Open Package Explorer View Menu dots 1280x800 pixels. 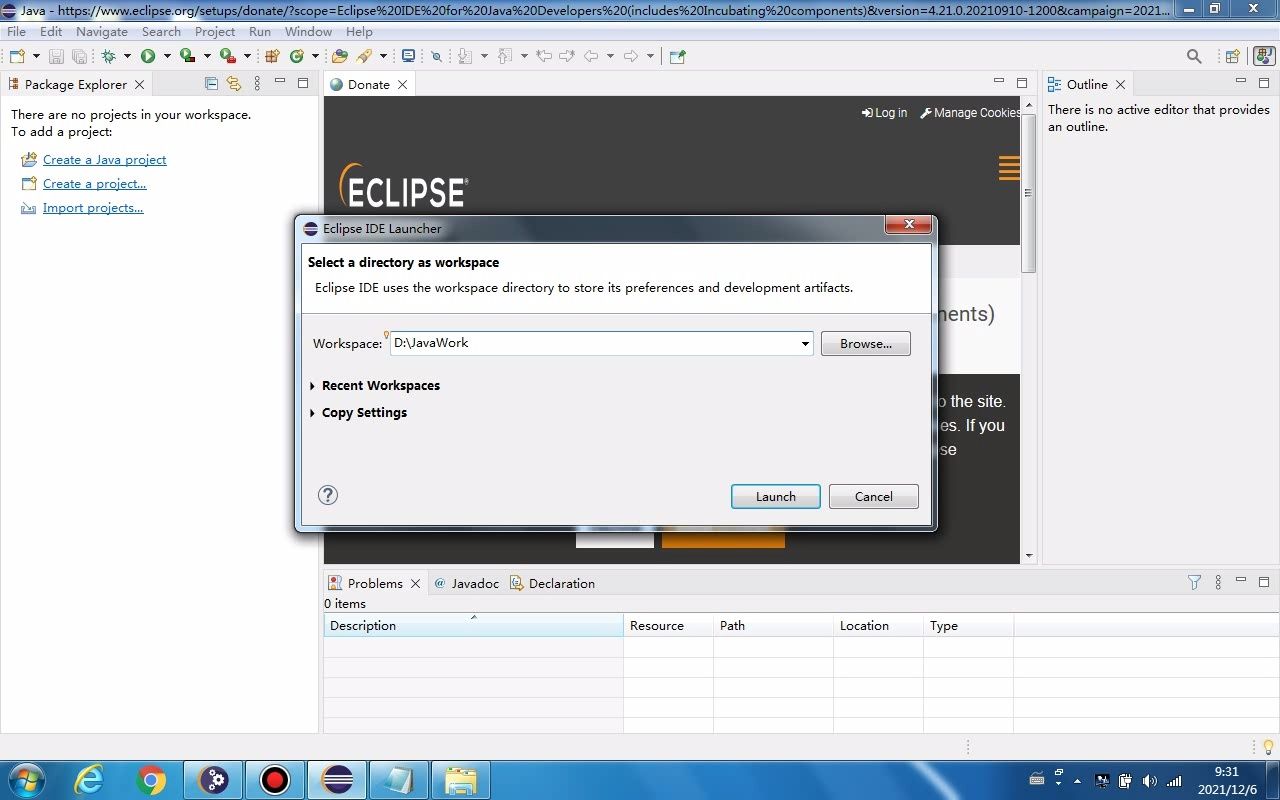(x=257, y=84)
